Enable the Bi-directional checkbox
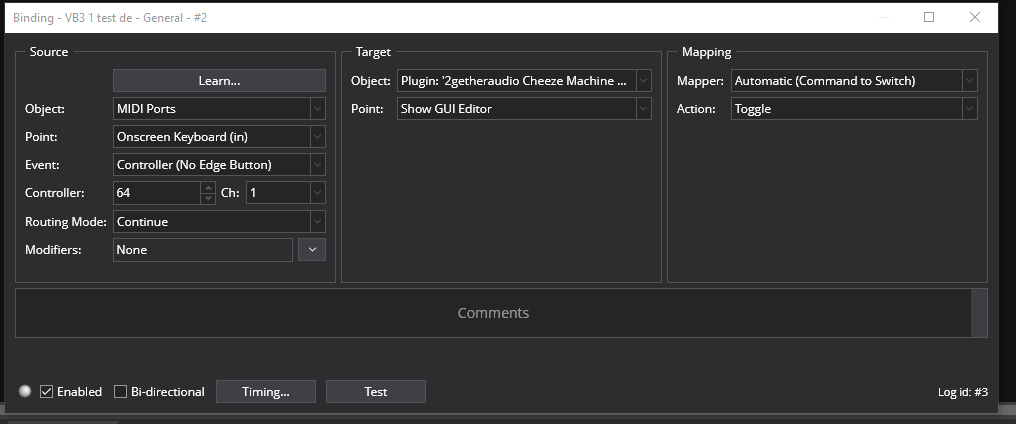The image size is (1016, 424). [121, 392]
